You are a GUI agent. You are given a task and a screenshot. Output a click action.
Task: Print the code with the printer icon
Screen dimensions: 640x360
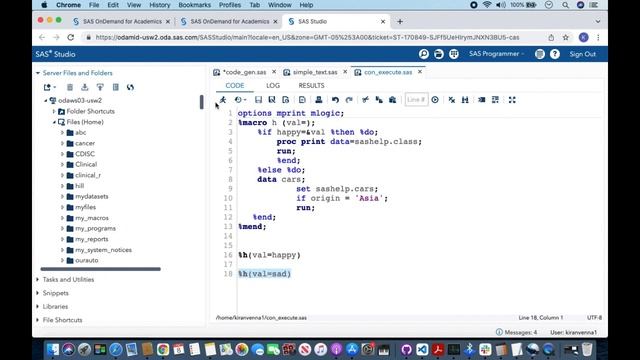click(319, 100)
